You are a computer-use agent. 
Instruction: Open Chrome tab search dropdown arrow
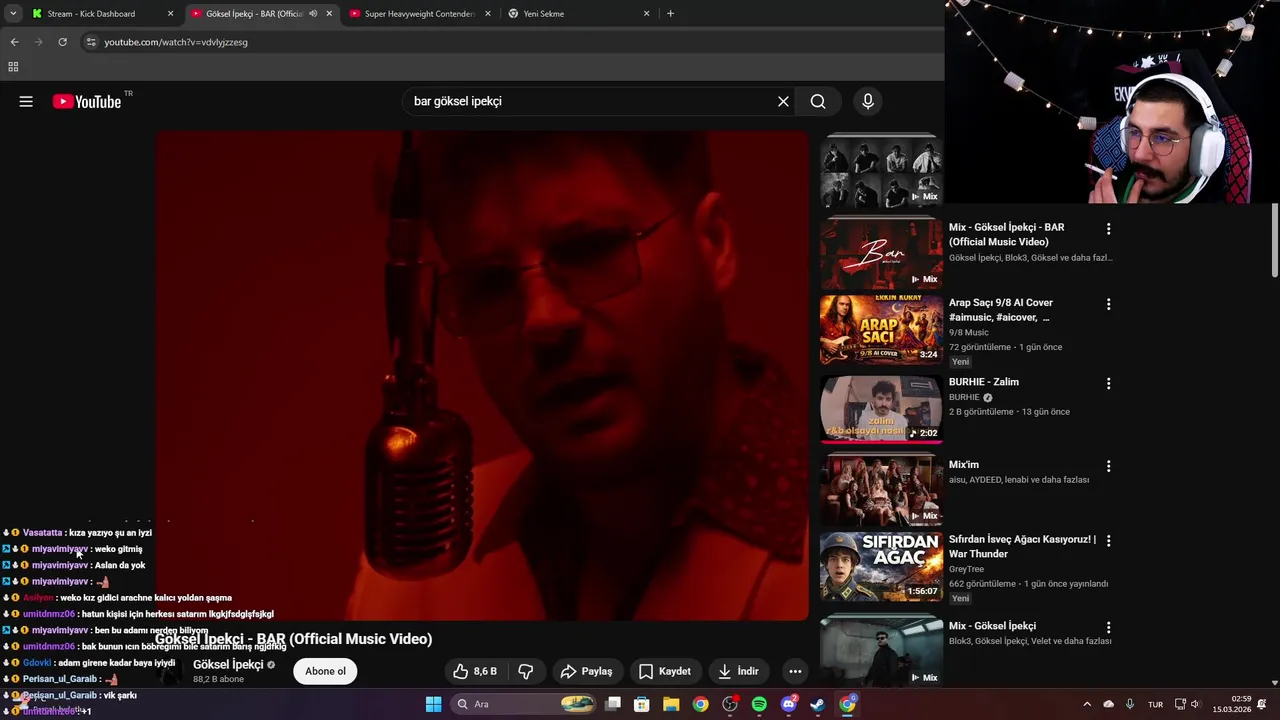pos(13,14)
